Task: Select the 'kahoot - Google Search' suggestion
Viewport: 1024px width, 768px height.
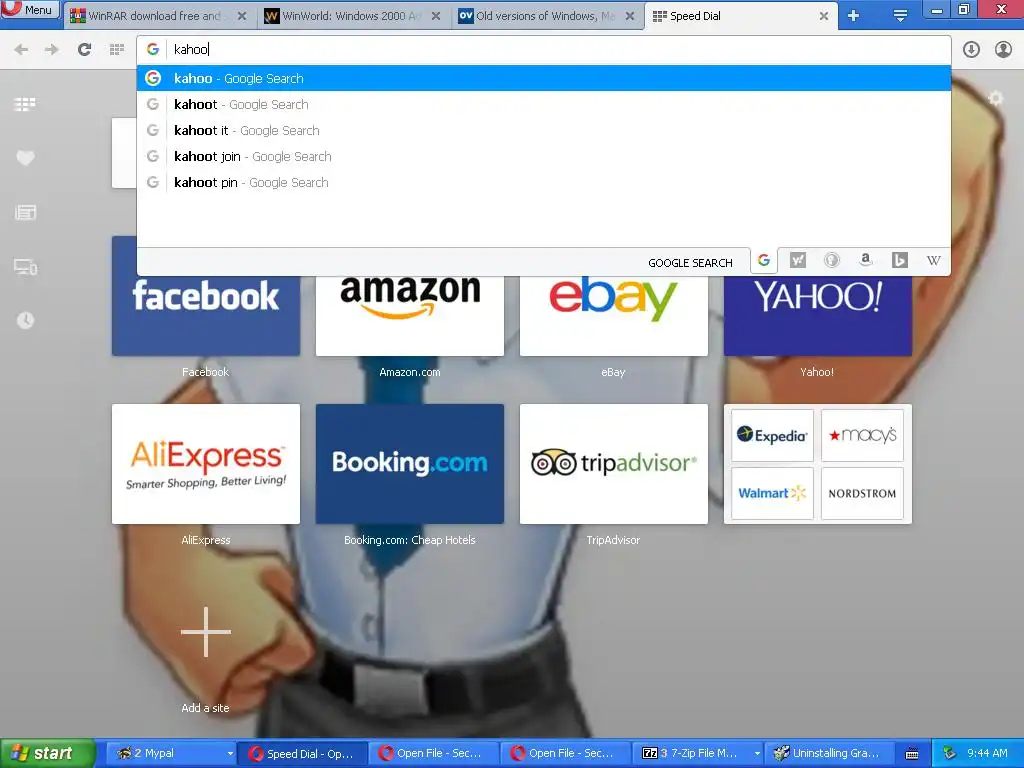Action: 543,104
